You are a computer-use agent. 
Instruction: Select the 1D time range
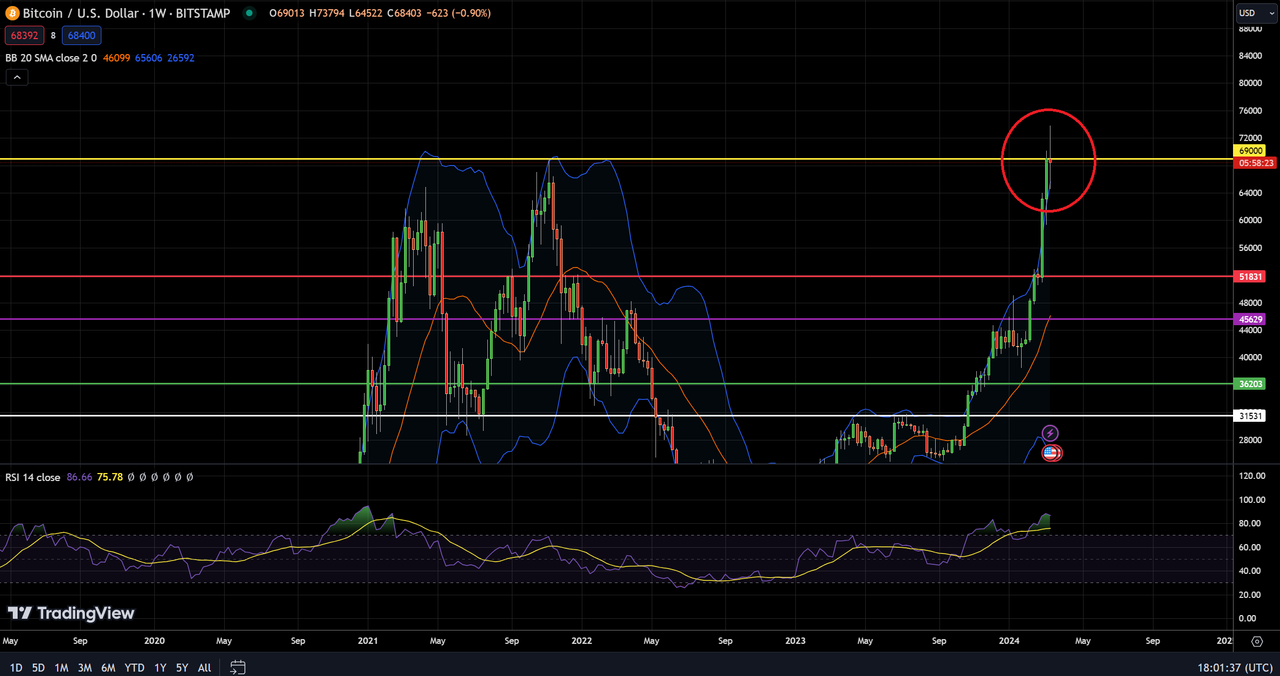click(16, 667)
